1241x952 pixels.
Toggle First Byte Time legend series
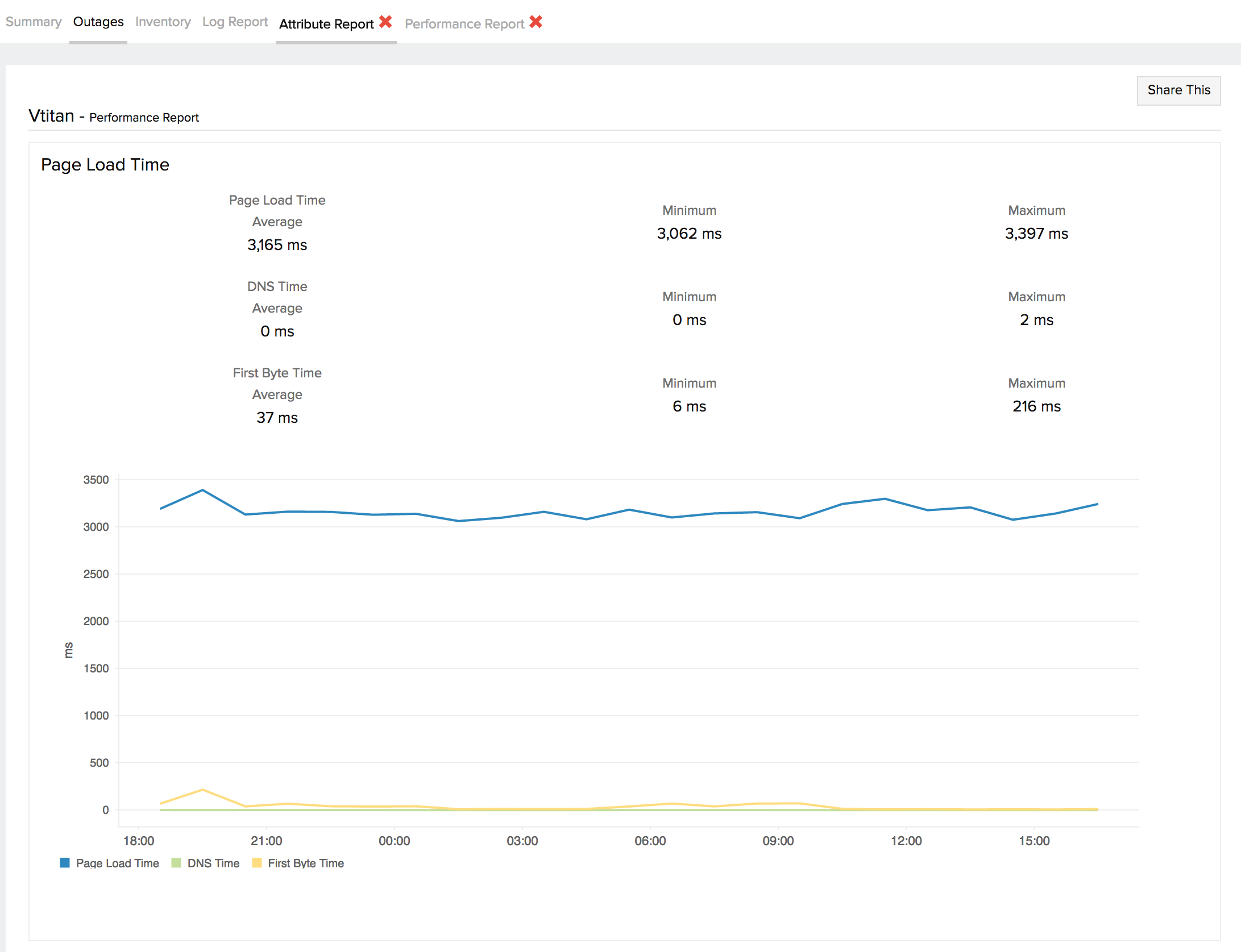306,863
